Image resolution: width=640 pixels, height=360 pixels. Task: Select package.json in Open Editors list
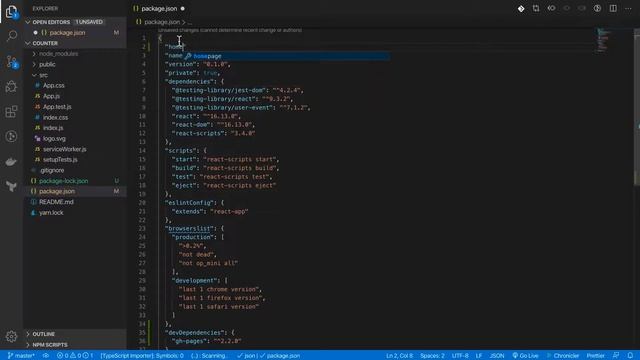point(67,33)
